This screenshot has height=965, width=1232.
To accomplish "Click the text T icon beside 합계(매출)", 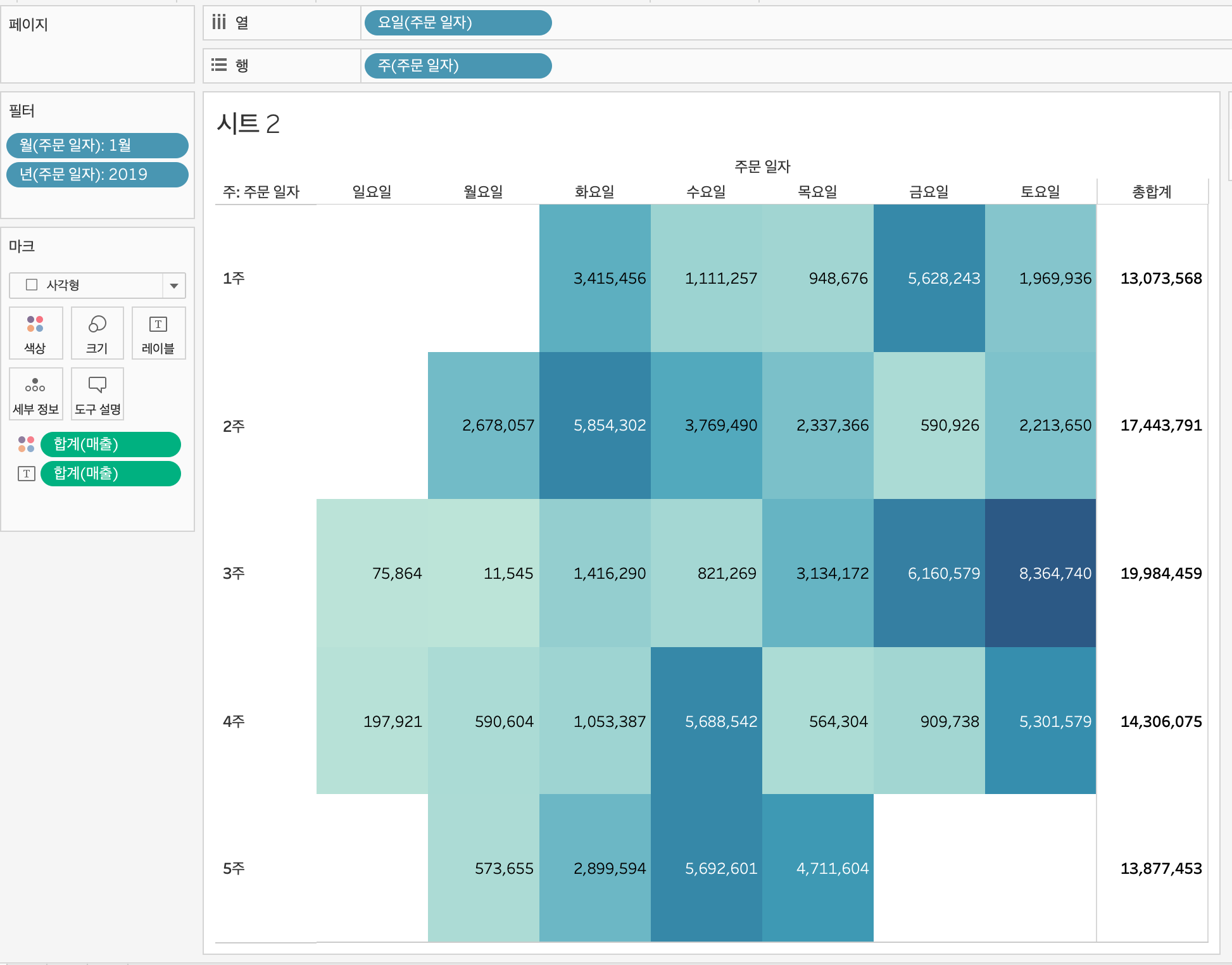I will tap(26, 474).
